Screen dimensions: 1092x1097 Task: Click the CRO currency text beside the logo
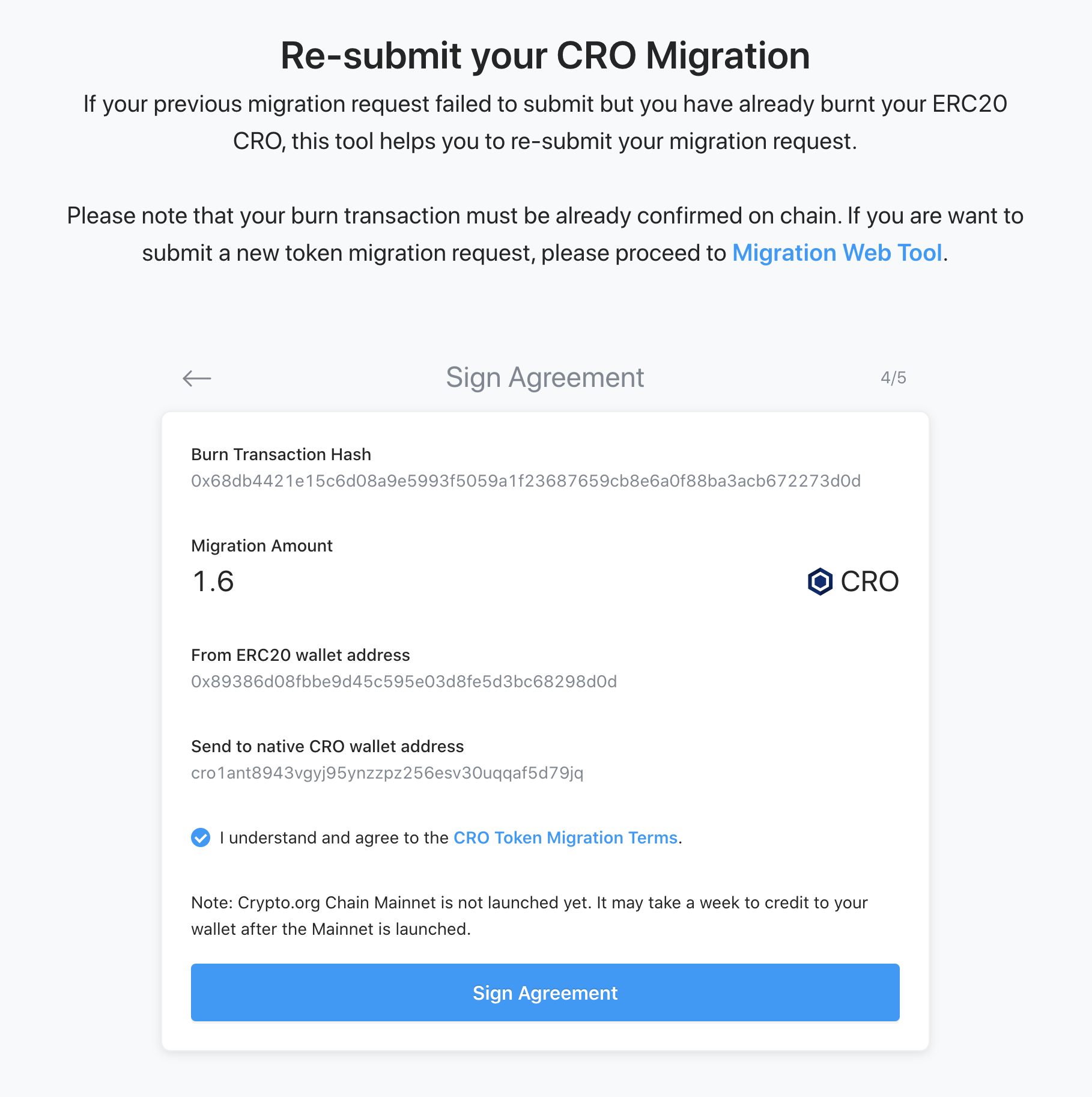coord(869,582)
